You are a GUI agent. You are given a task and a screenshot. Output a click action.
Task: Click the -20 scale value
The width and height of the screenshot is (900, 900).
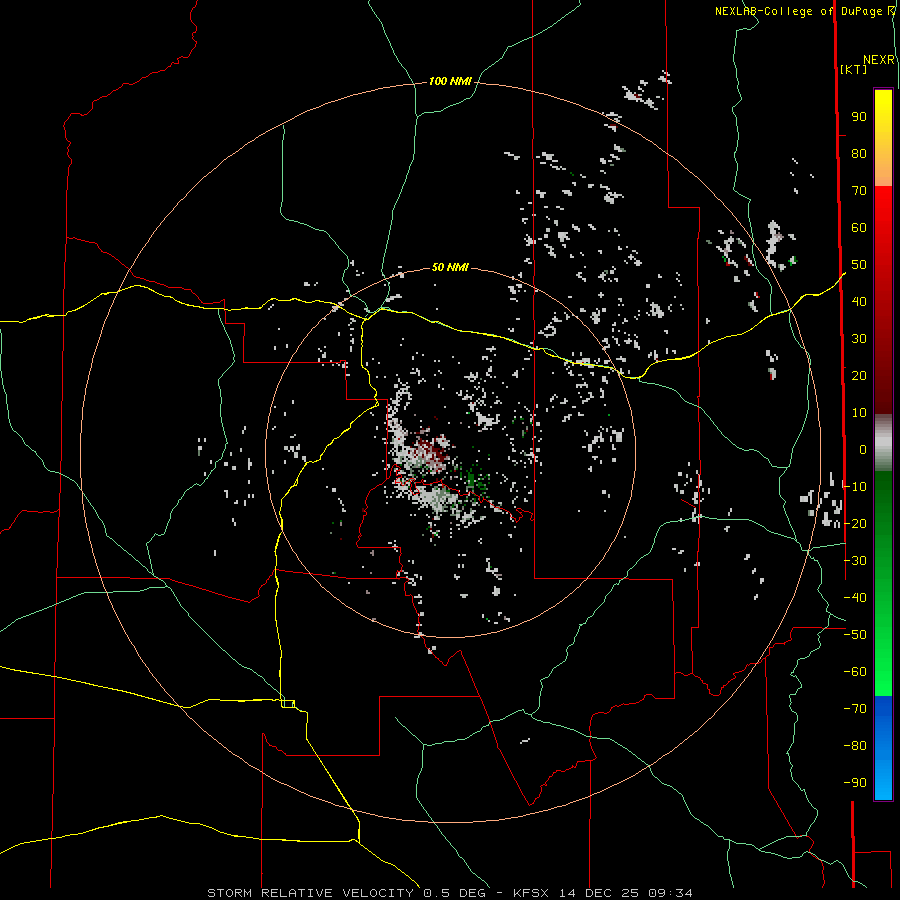(855, 523)
